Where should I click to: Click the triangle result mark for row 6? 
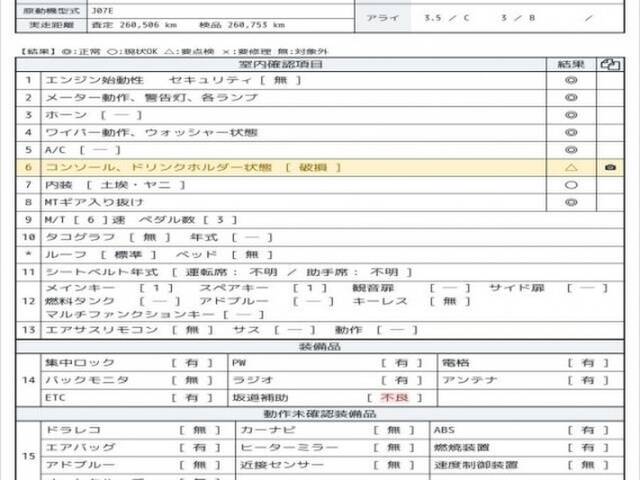coord(571,167)
